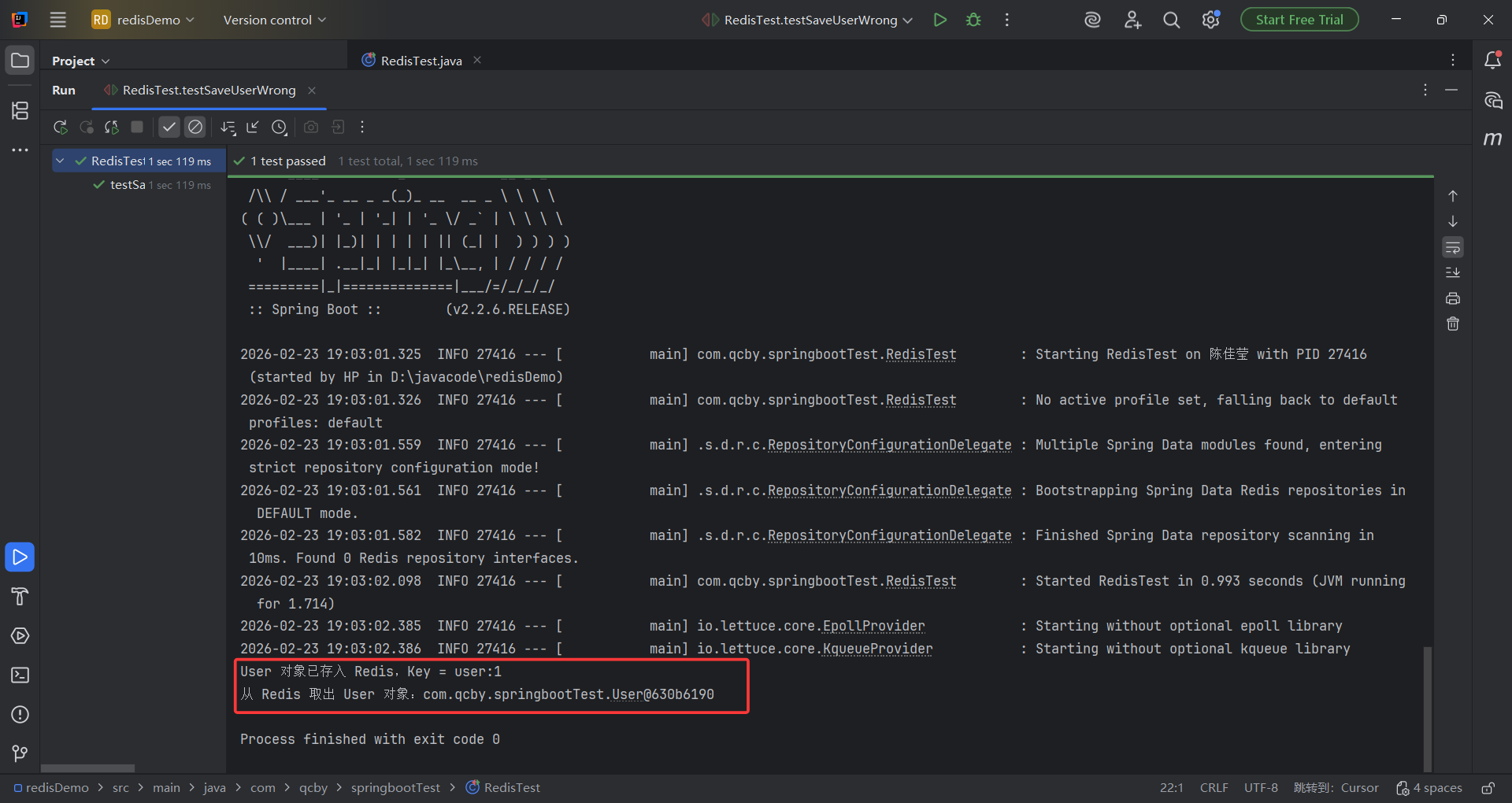Open editor tabs options menu
Image resolution: width=1512 pixels, height=803 pixels.
1453,60
